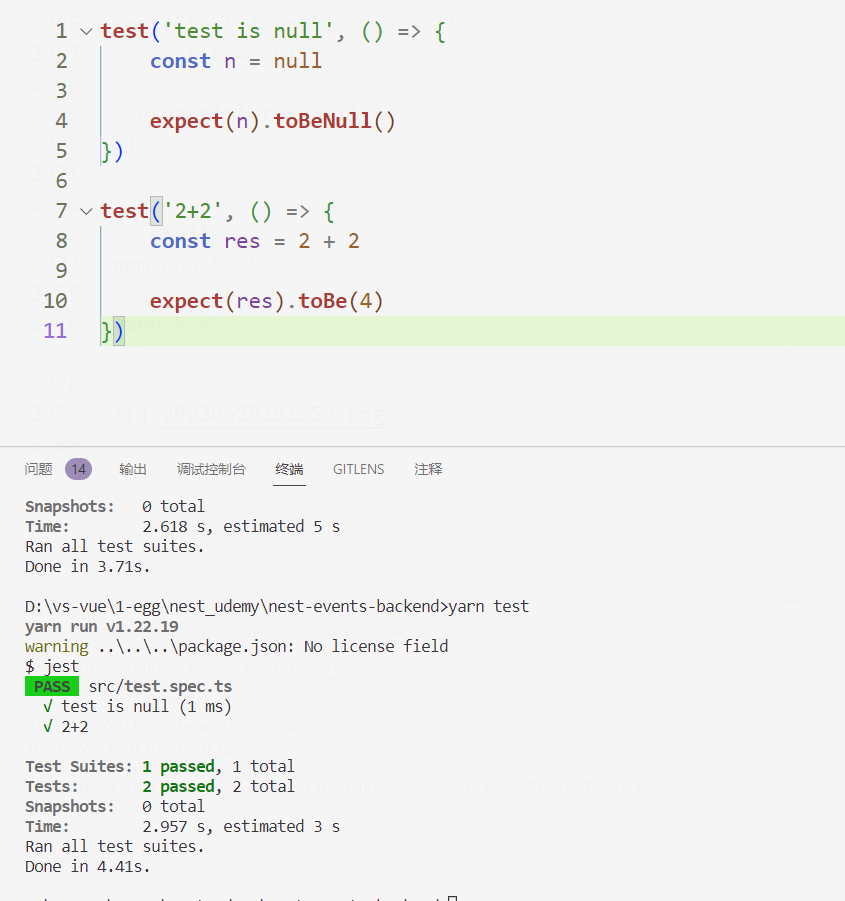845x901 pixels.
Task: Click the 'yarn test' command in terminal
Action: coord(489,606)
